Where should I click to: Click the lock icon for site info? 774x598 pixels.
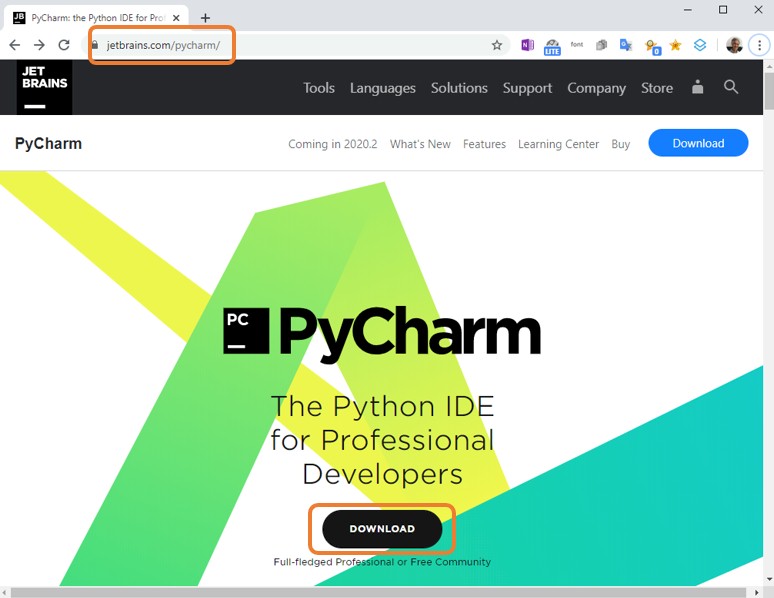[x=95, y=45]
